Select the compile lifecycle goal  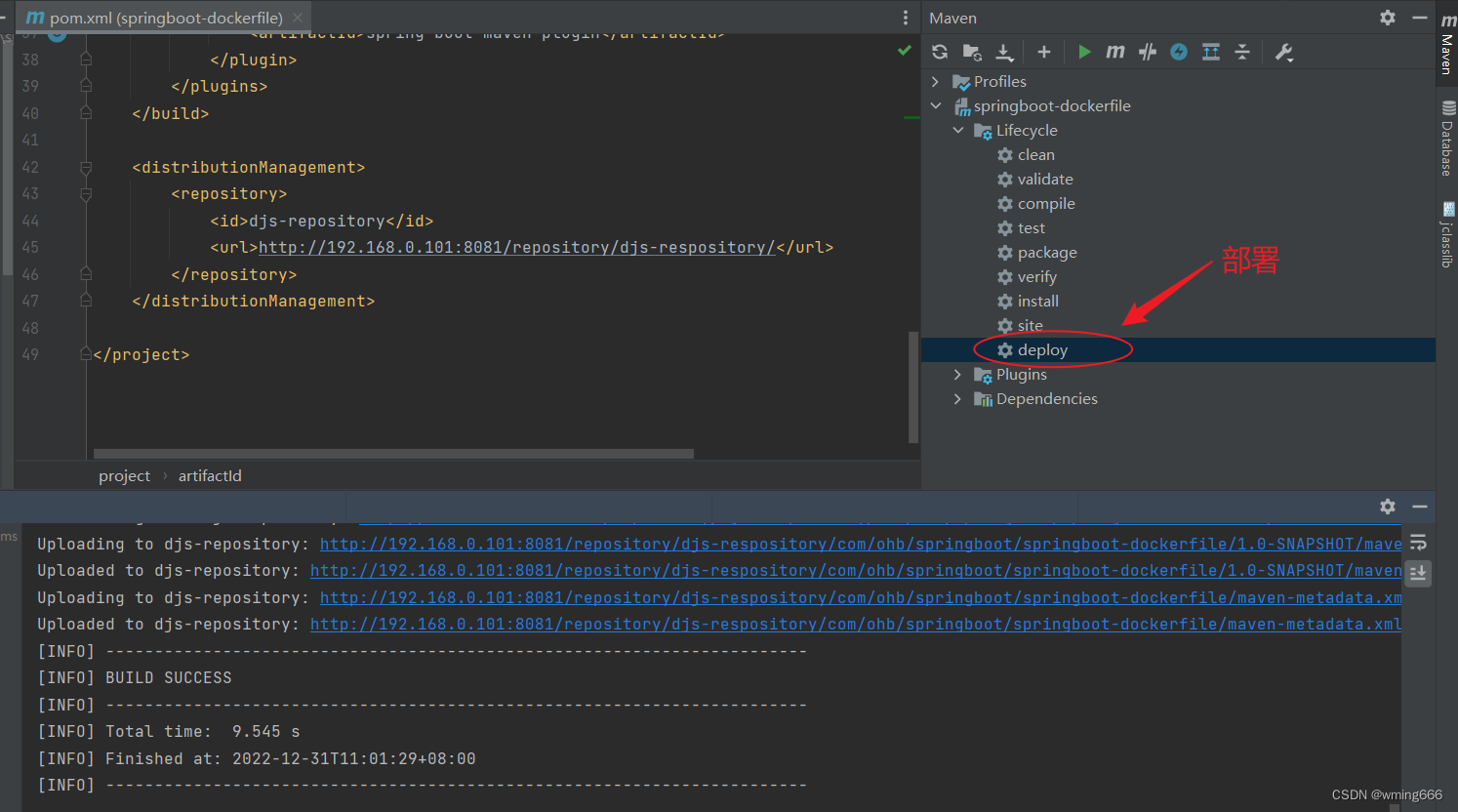pyautogui.click(x=1046, y=203)
